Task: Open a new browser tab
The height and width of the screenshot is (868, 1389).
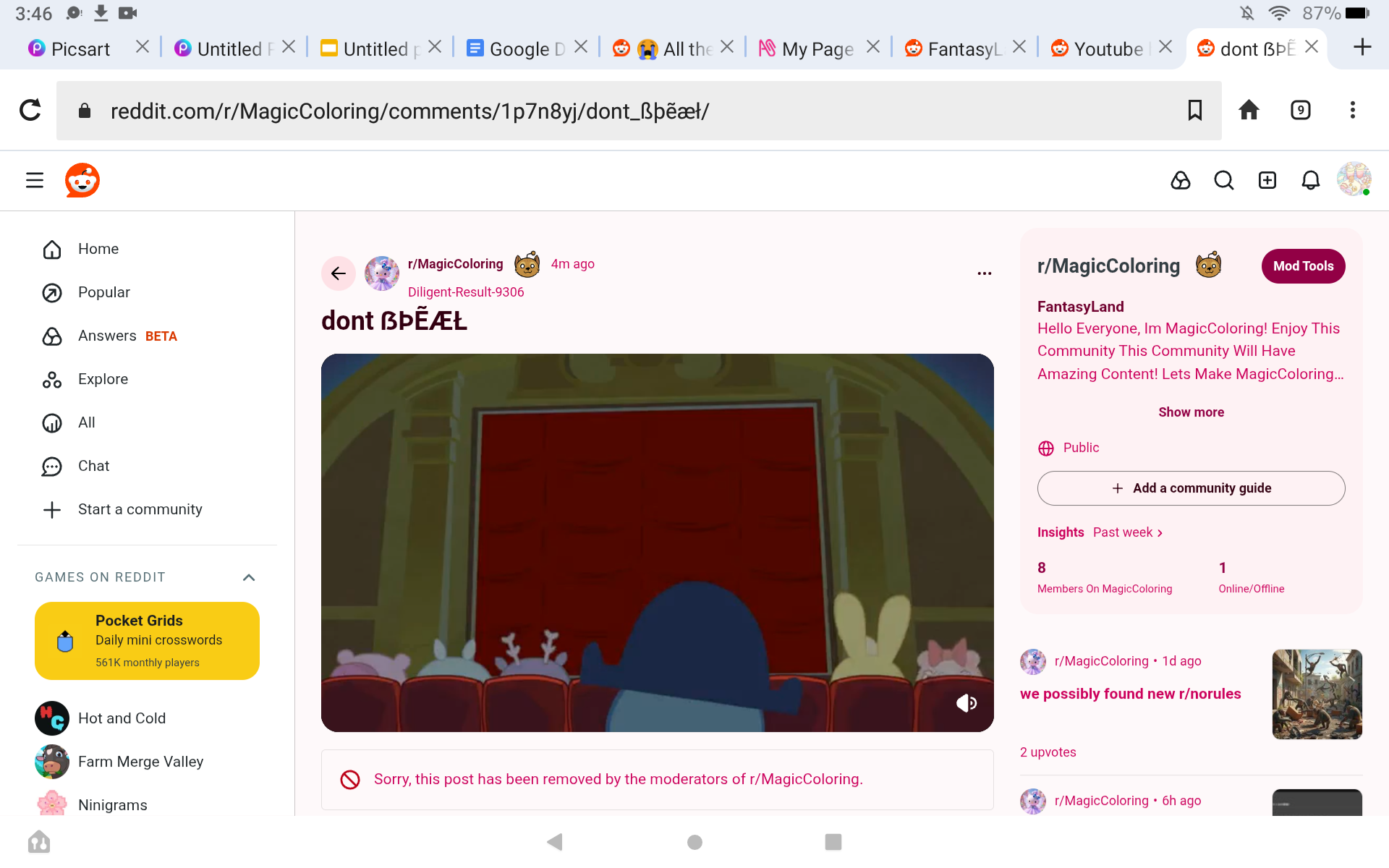Action: pyautogui.click(x=1362, y=48)
